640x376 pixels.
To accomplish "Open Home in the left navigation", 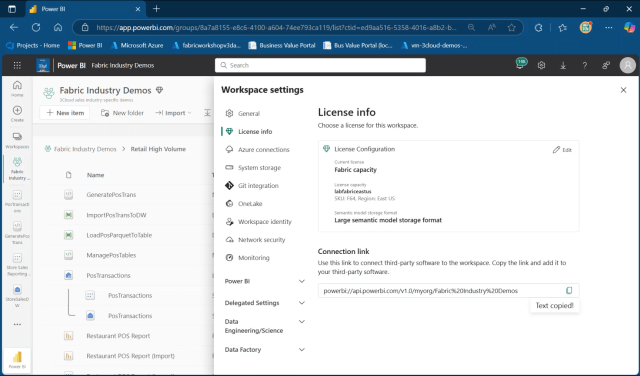I will (17, 89).
